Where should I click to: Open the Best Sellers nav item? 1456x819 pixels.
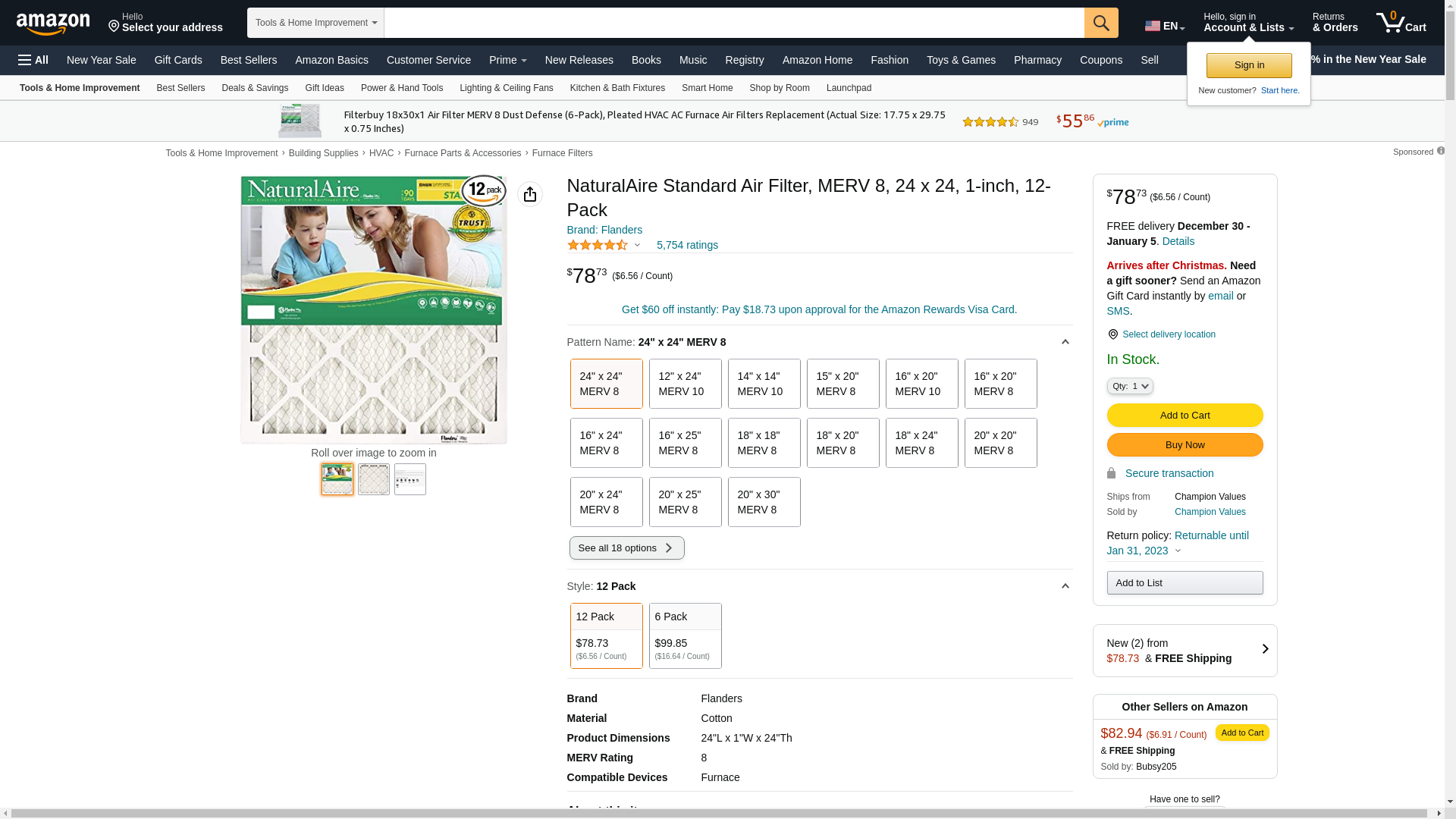pos(248,60)
